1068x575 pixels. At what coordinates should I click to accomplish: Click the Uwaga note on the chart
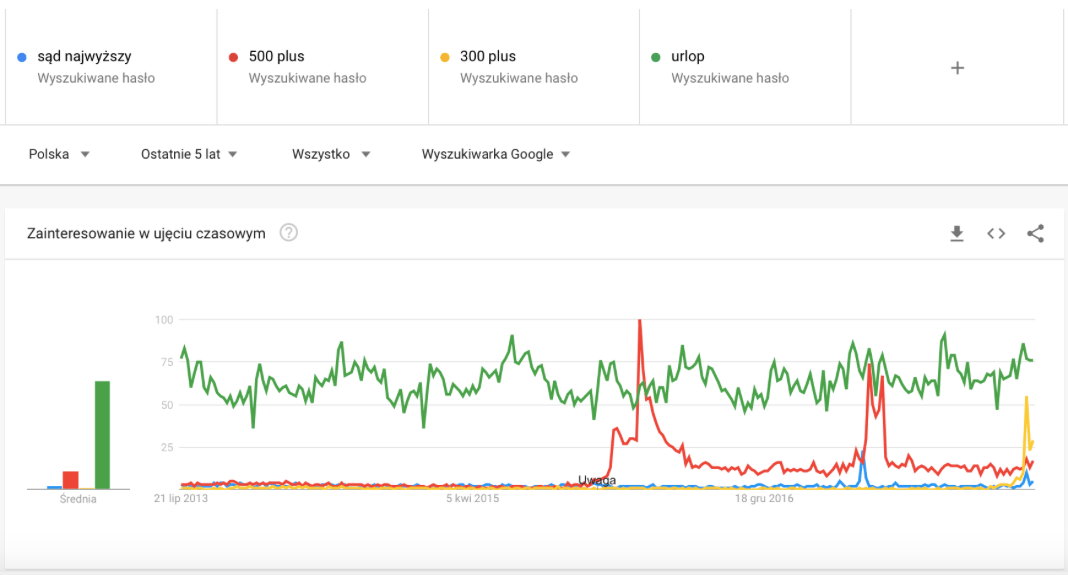pyautogui.click(x=597, y=480)
